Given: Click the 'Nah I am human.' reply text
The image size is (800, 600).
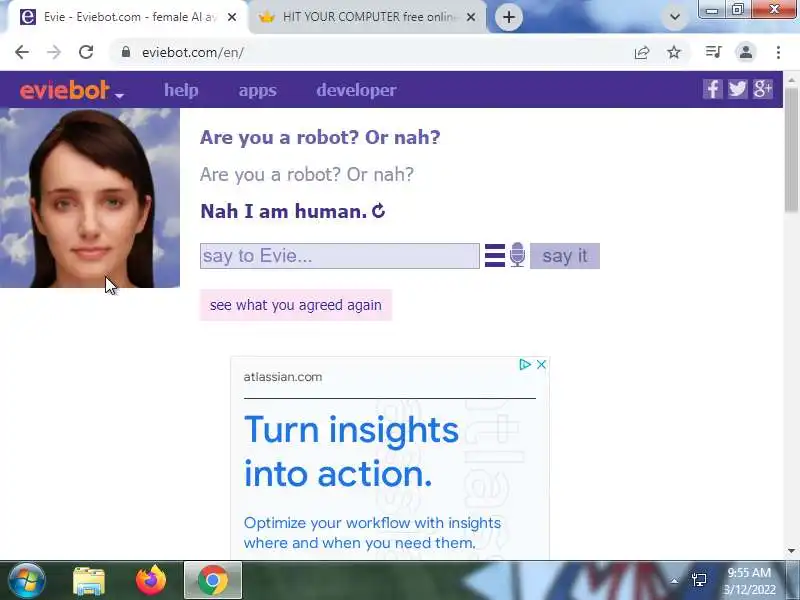Looking at the screenshot, I should click(x=284, y=211).
